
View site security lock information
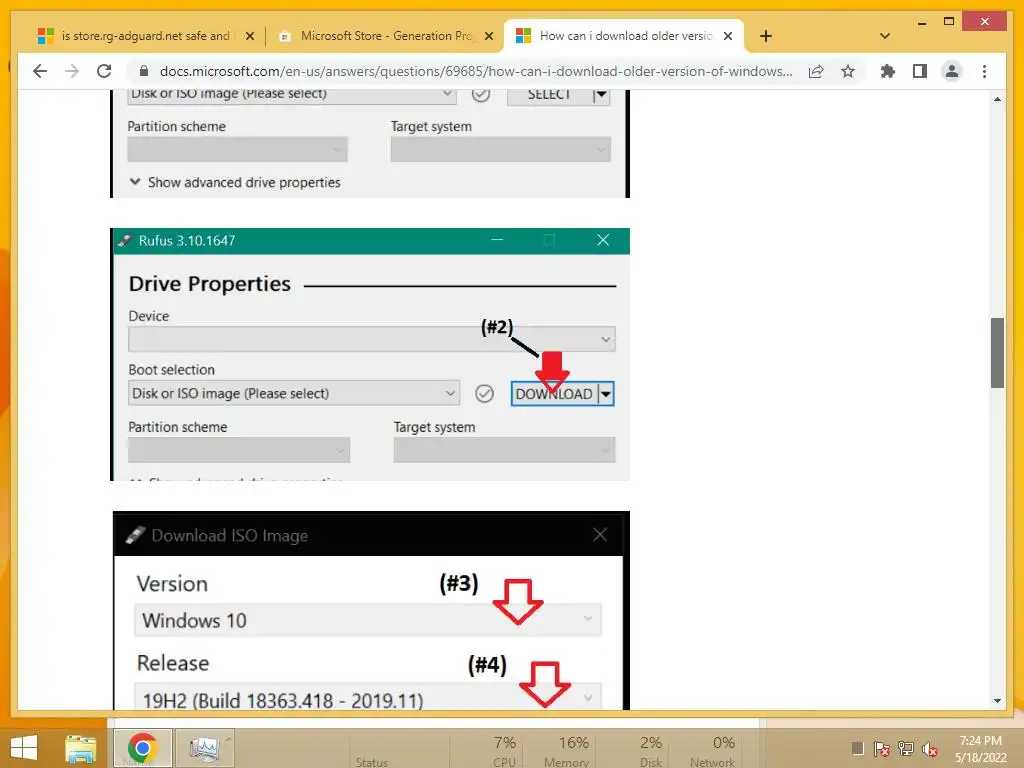[x=144, y=71]
